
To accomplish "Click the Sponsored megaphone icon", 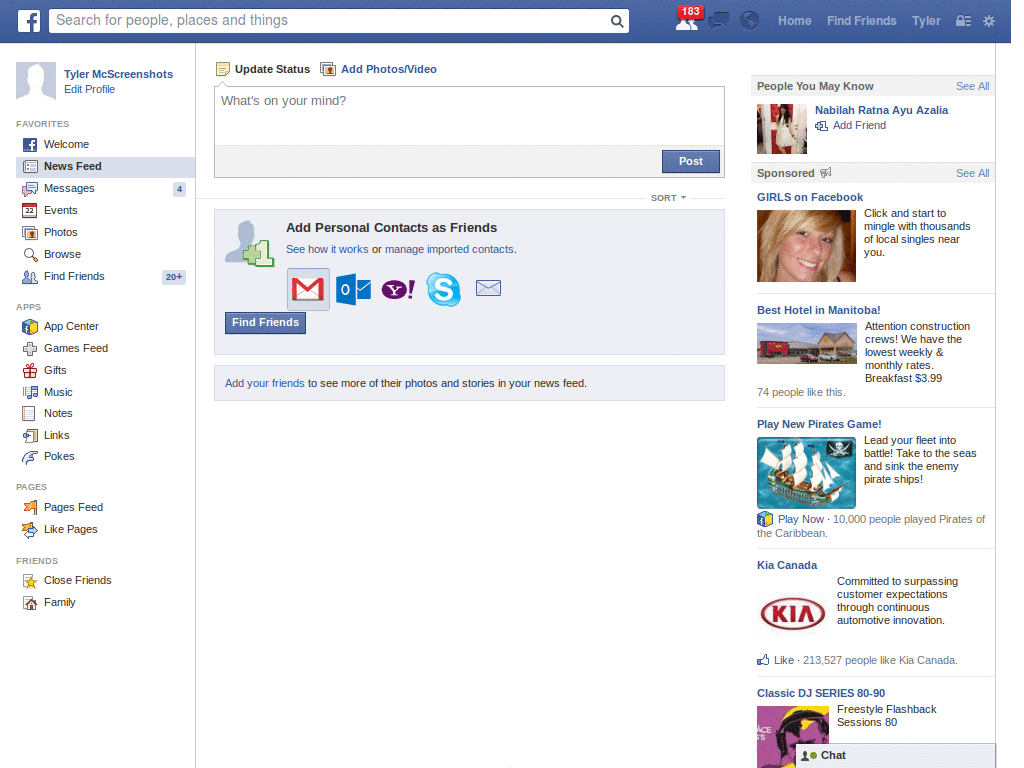I will pyautogui.click(x=825, y=173).
